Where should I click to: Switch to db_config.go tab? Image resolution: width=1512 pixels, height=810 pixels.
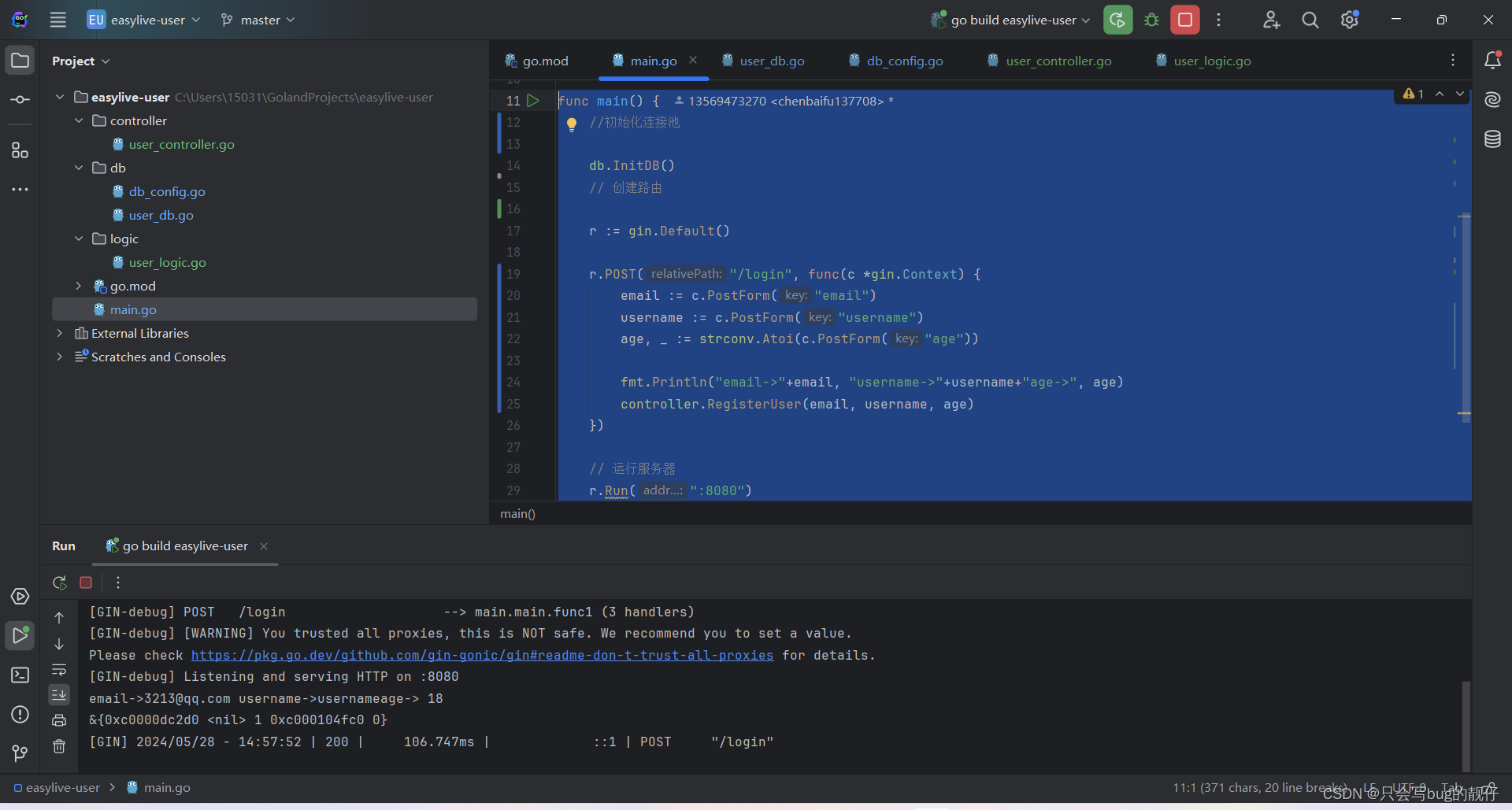895,61
